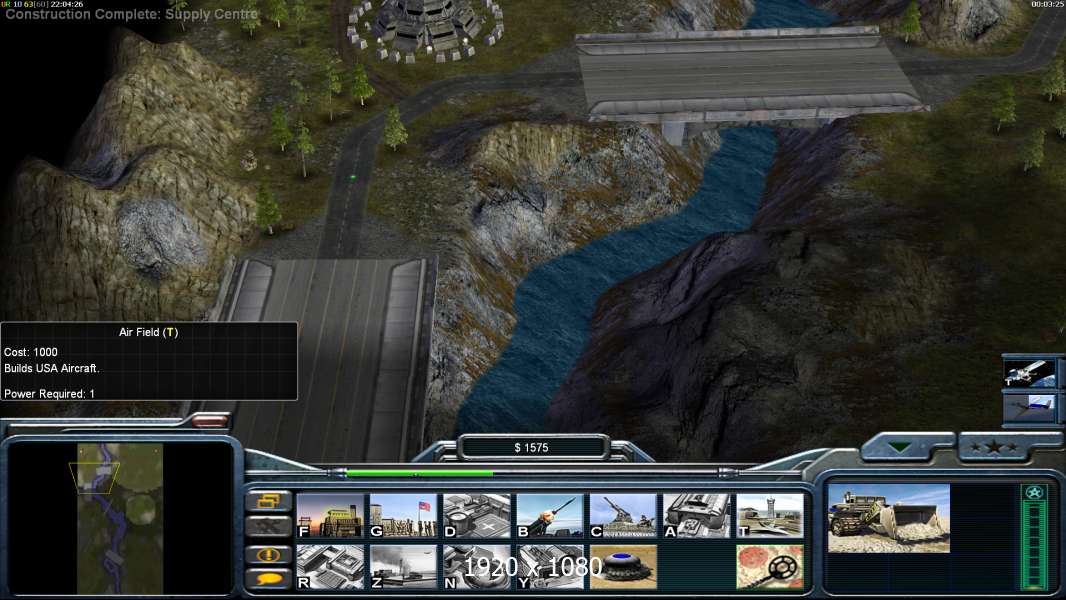Screen dimensions: 1066x600
Task: Choose the War Factory build icon (A)
Action: (x=697, y=516)
